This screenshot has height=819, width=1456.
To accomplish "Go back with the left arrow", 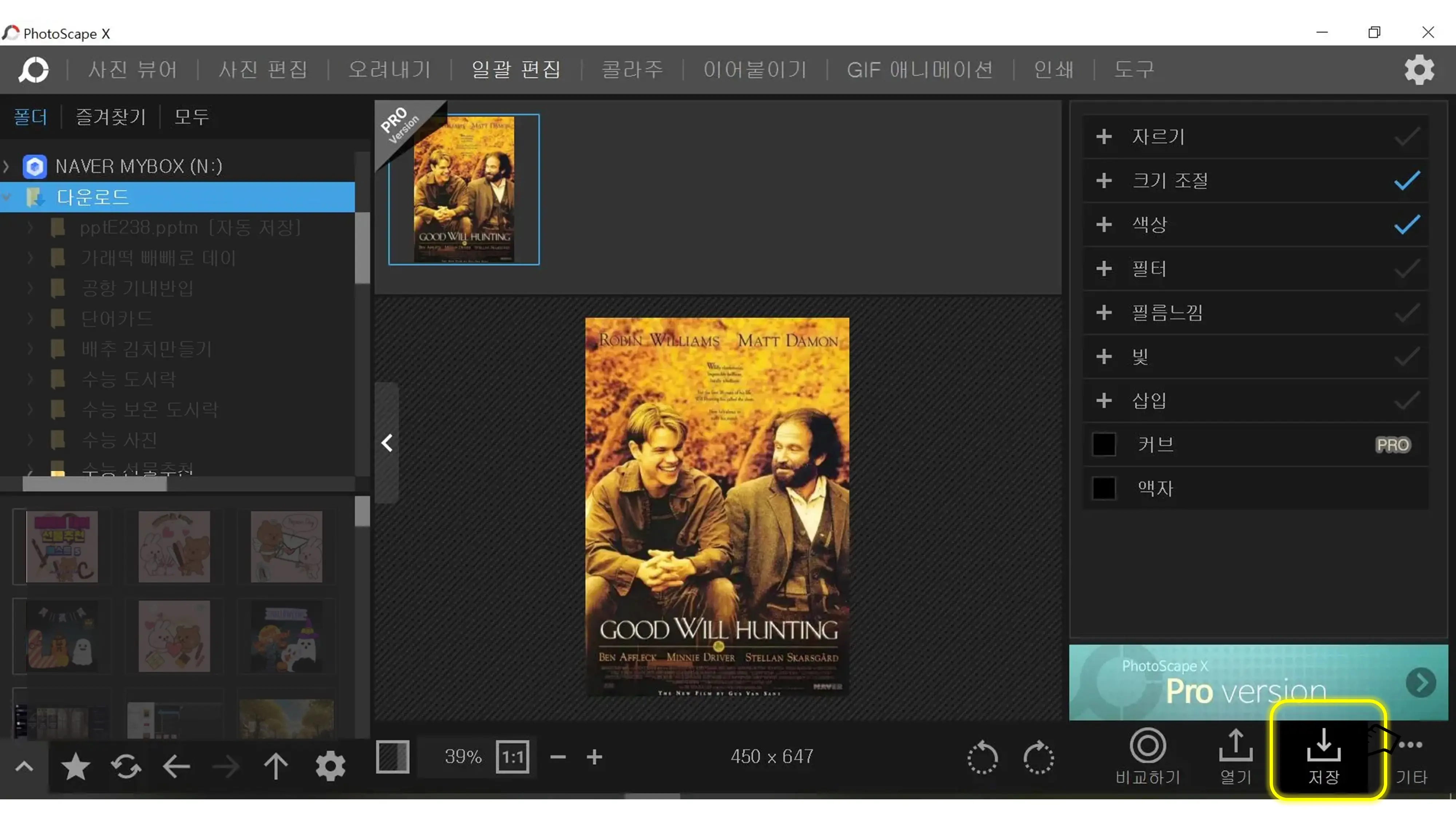I will (x=176, y=767).
